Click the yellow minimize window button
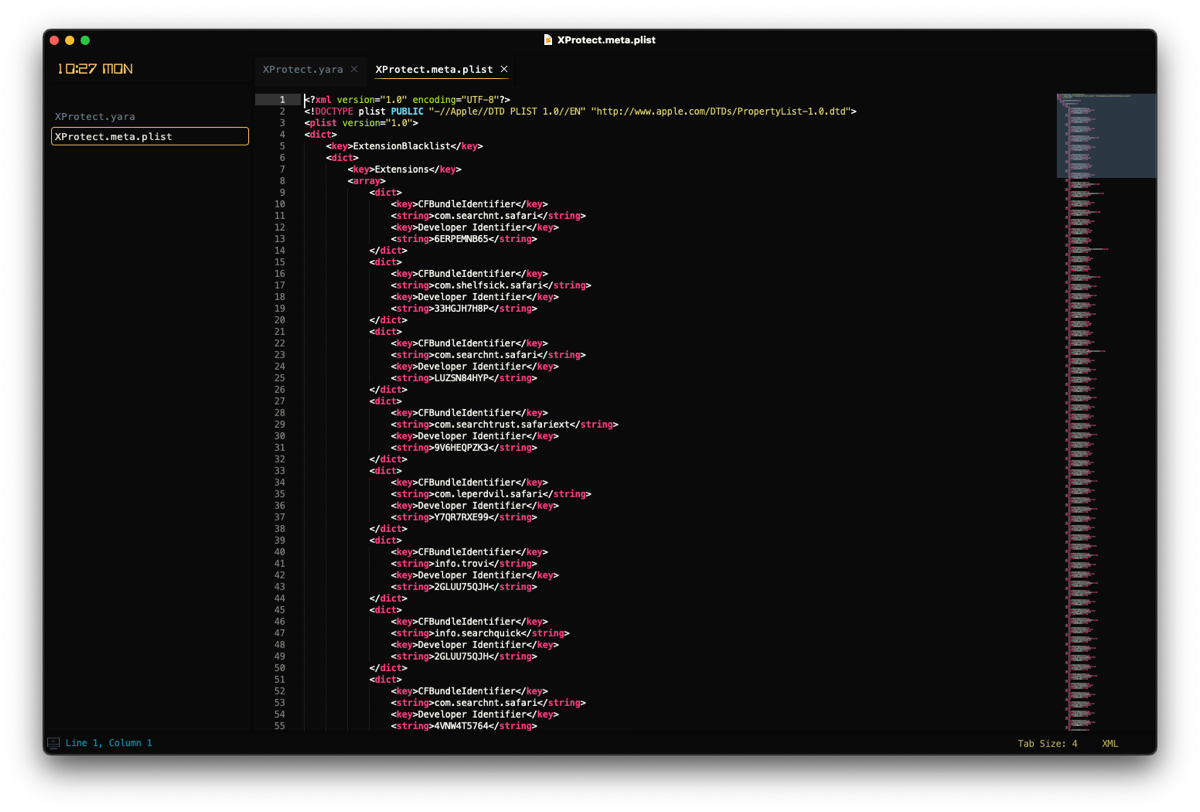This screenshot has height=812, width=1200. (x=69, y=40)
